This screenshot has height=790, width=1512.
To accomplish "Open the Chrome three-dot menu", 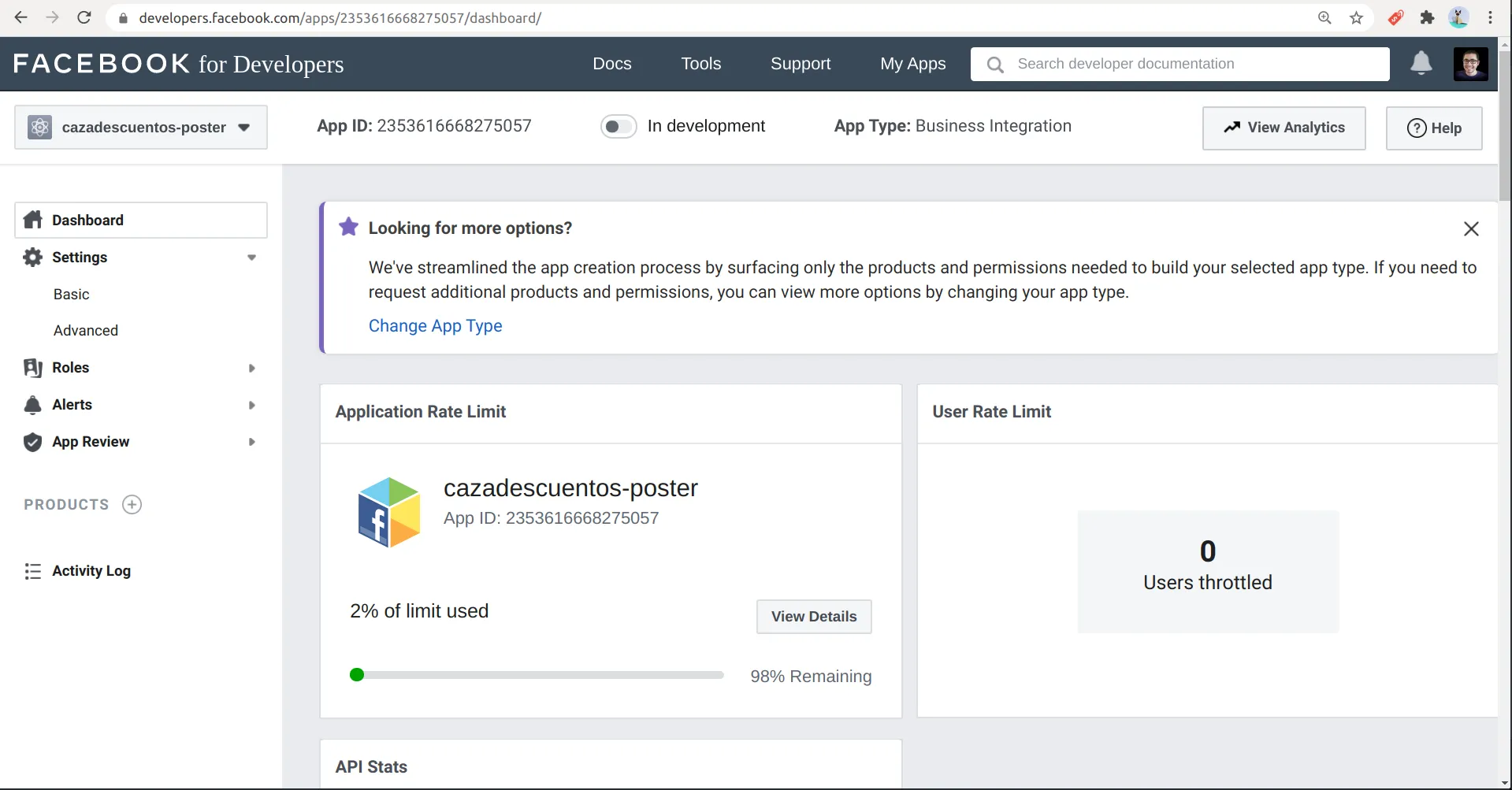I will [x=1490, y=17].
